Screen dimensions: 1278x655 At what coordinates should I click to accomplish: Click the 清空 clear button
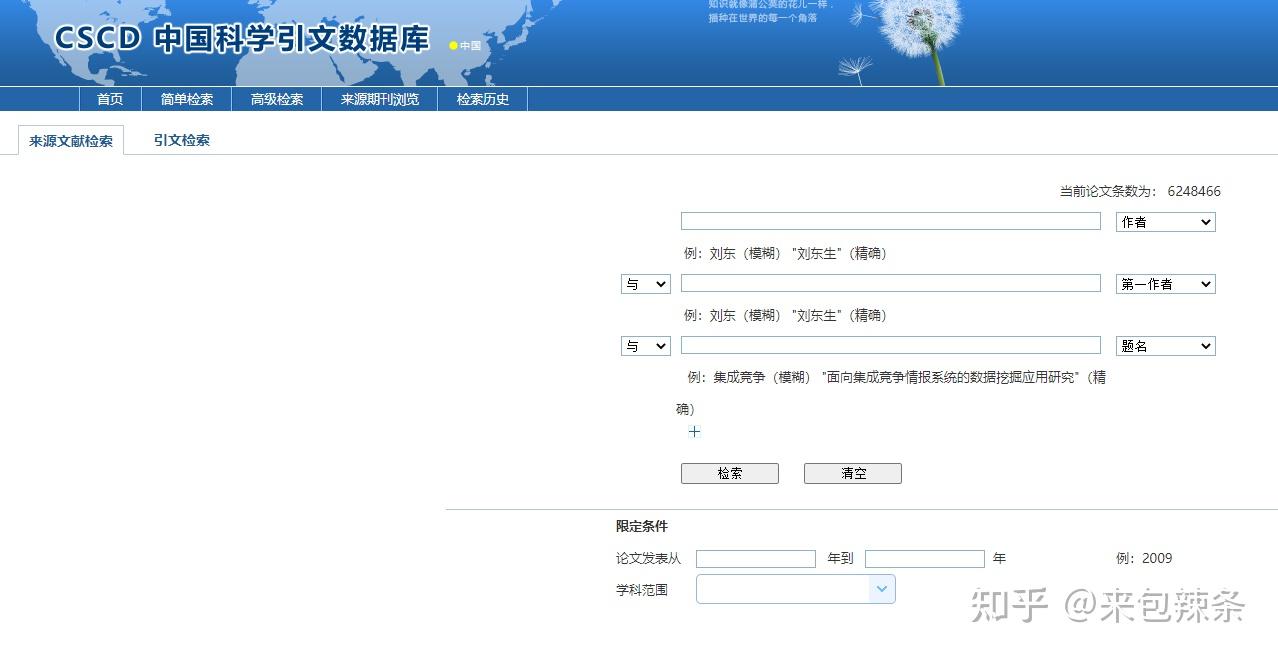pyautogui.click(x=851, y=473)
